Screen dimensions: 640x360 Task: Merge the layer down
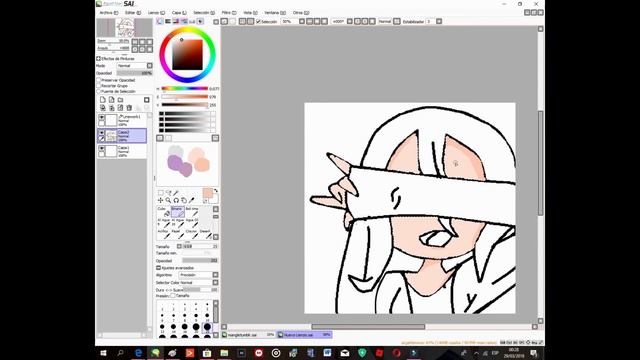111,108
